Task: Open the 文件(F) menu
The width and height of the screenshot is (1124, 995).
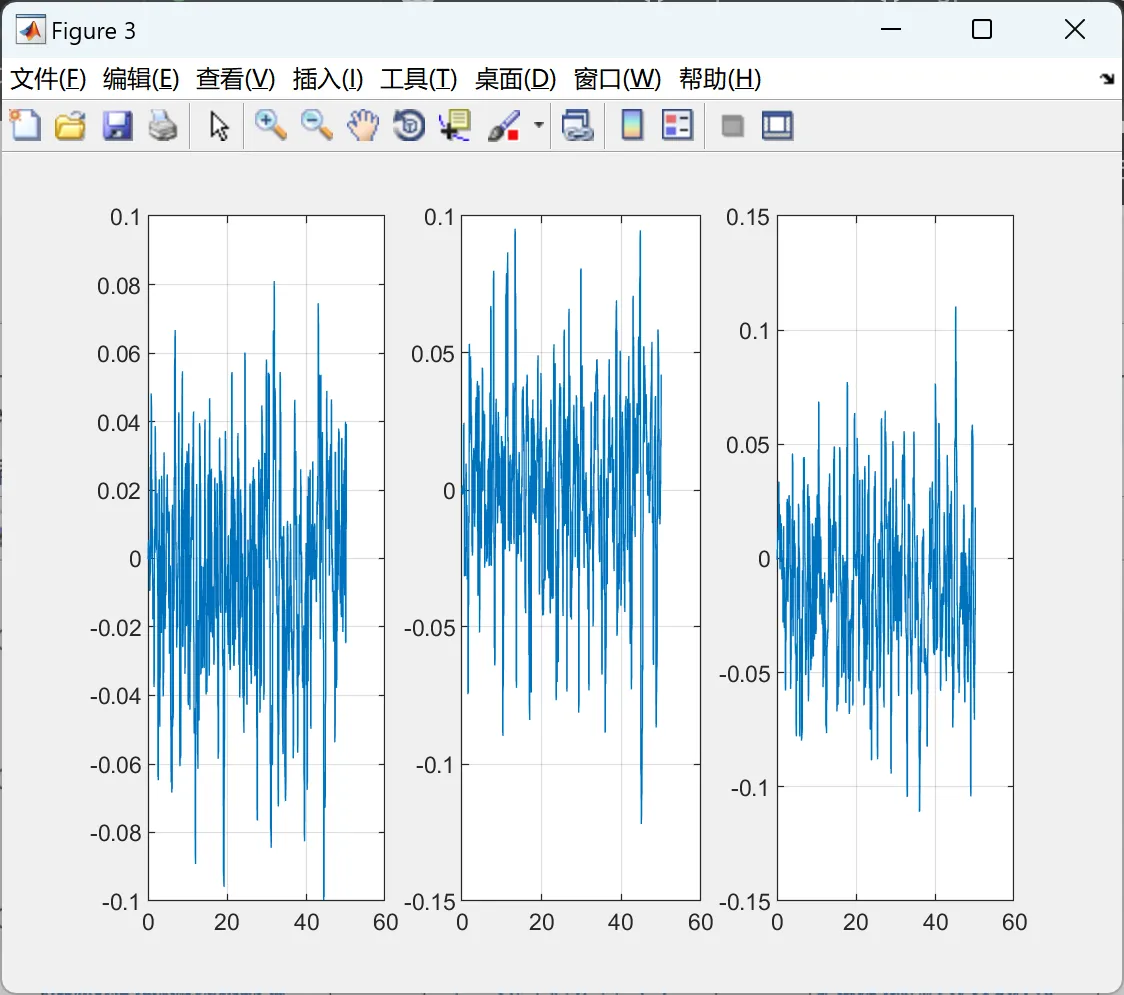Action: (48, 79)
